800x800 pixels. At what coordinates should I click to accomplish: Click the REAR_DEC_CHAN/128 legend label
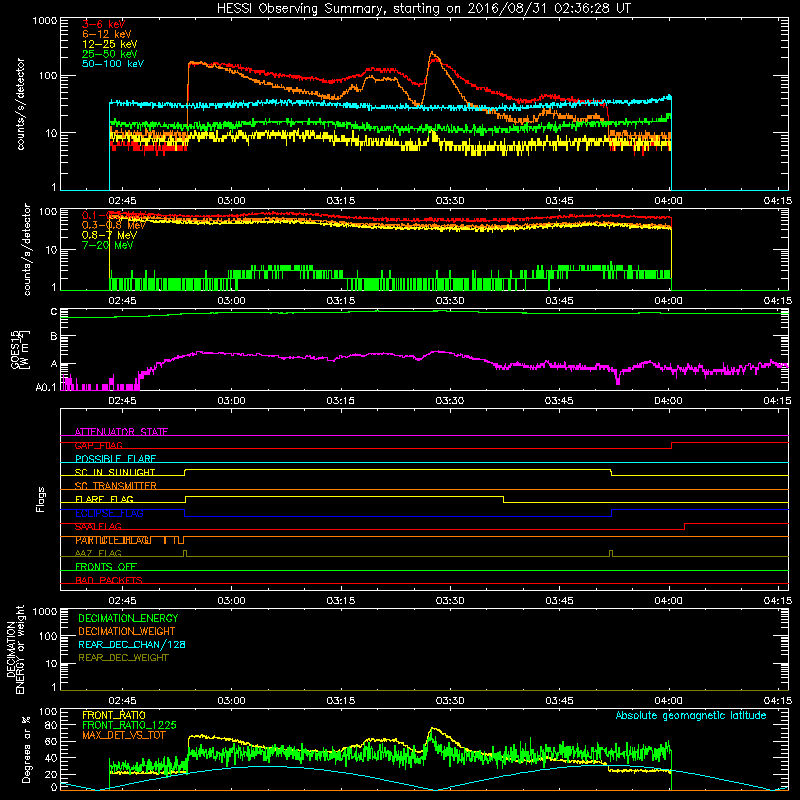point(132,644)
